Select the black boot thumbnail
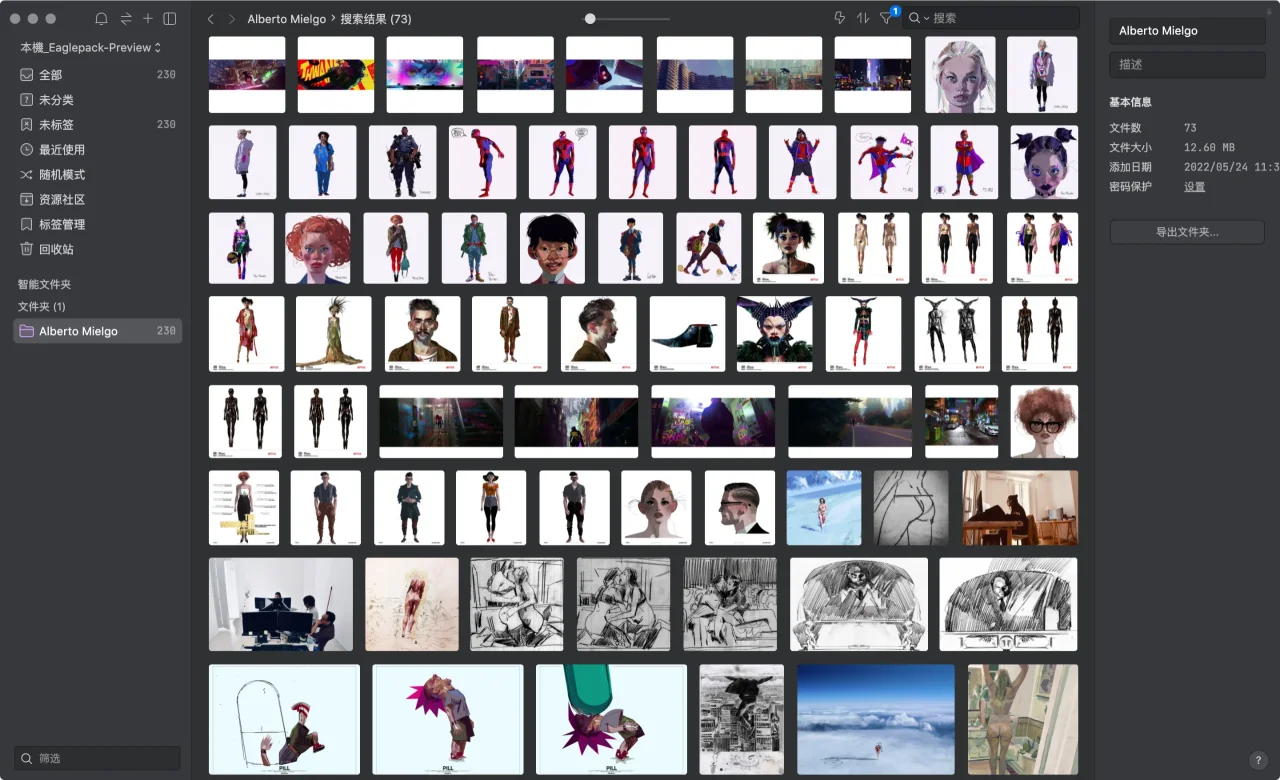The width and height of the screenshot is (1280, 780). (x=687, y=334)
